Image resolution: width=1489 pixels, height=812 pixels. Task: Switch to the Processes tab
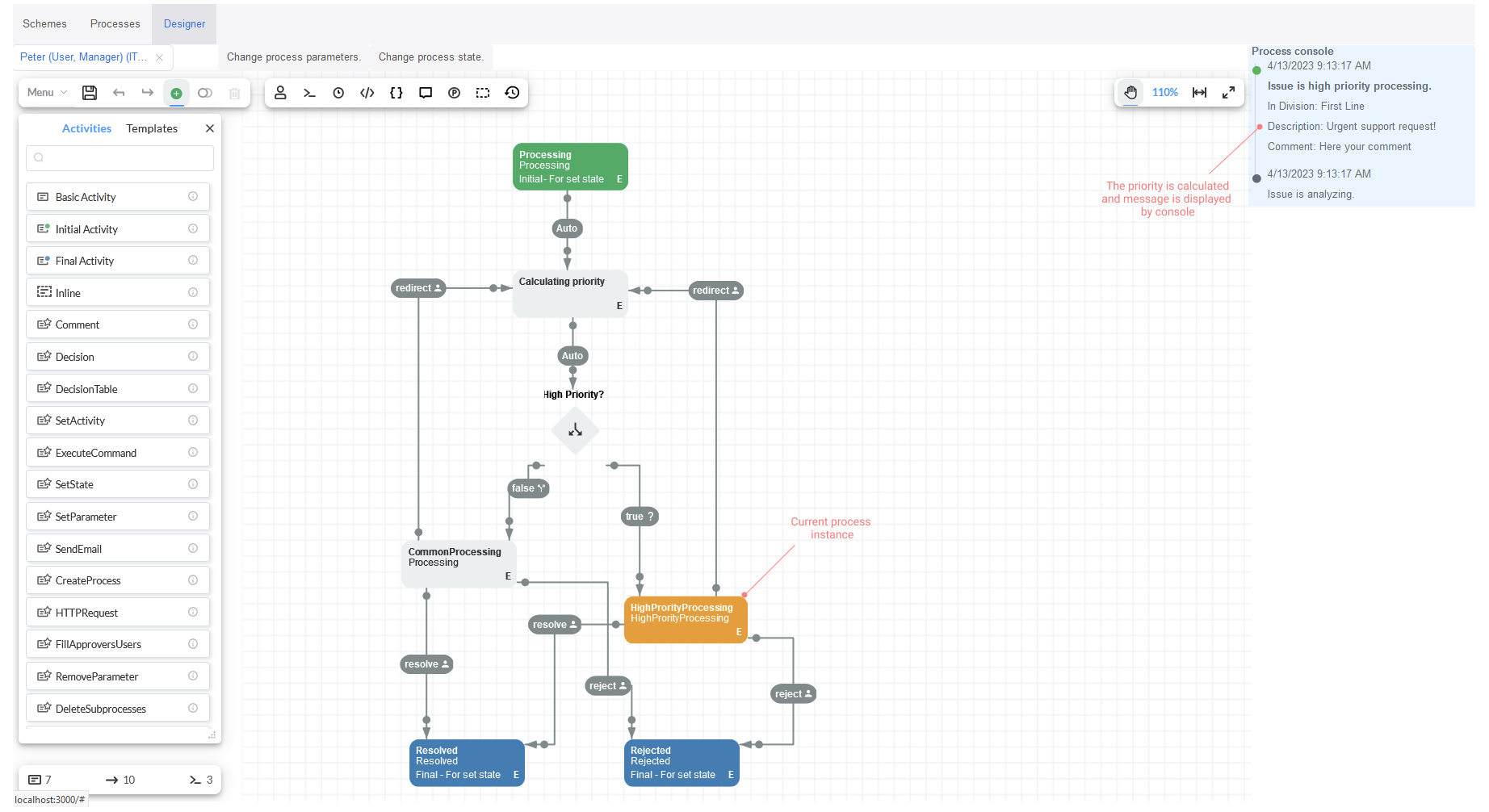point(115,24)
